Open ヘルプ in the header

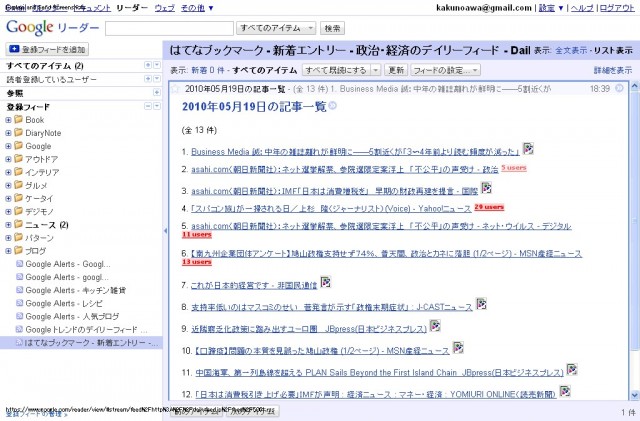pos(582,8)
